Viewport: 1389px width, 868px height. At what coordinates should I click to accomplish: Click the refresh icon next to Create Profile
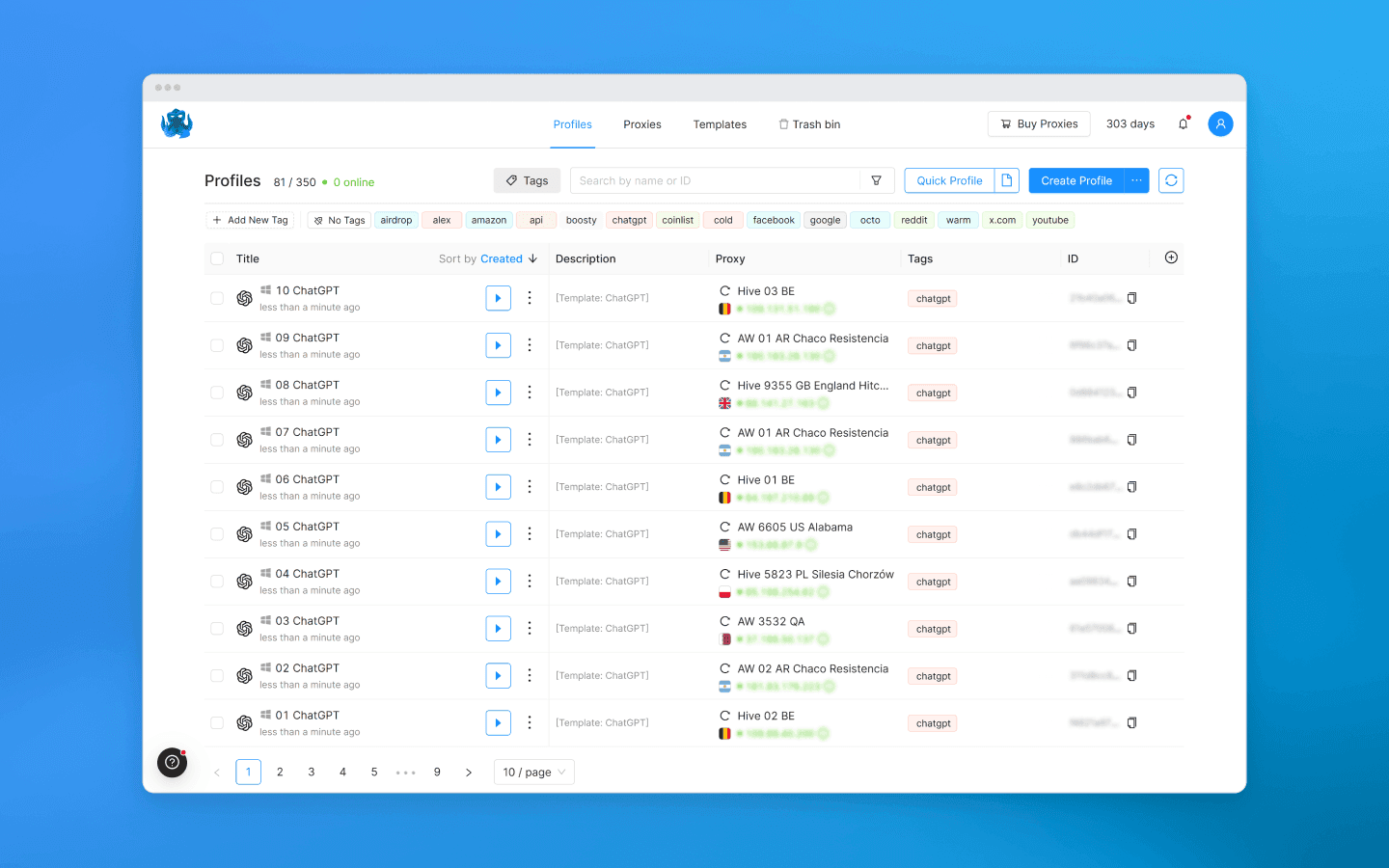click(1171, 180)
